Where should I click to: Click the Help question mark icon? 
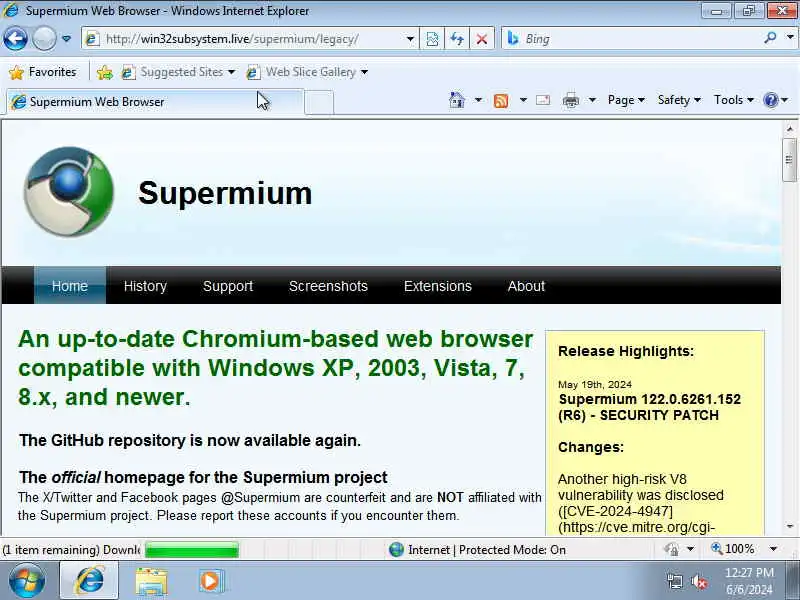click(770, 100)
